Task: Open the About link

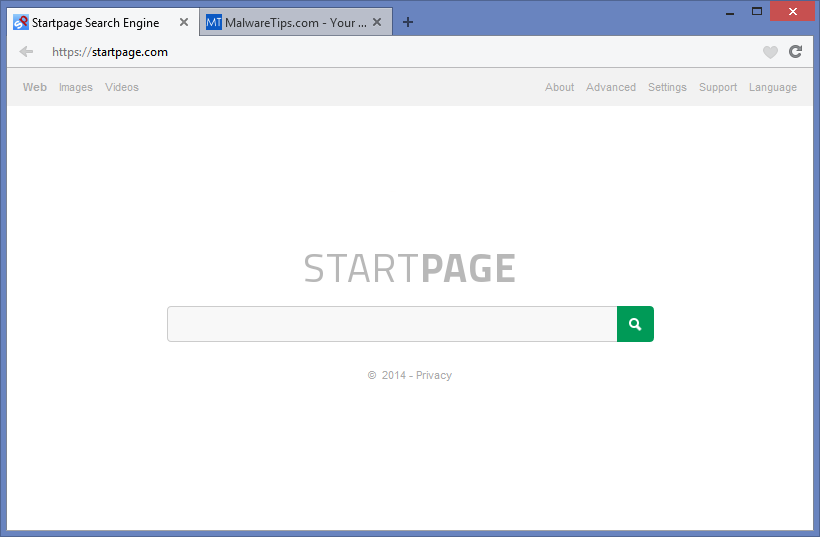Action: tap(560, 87)
